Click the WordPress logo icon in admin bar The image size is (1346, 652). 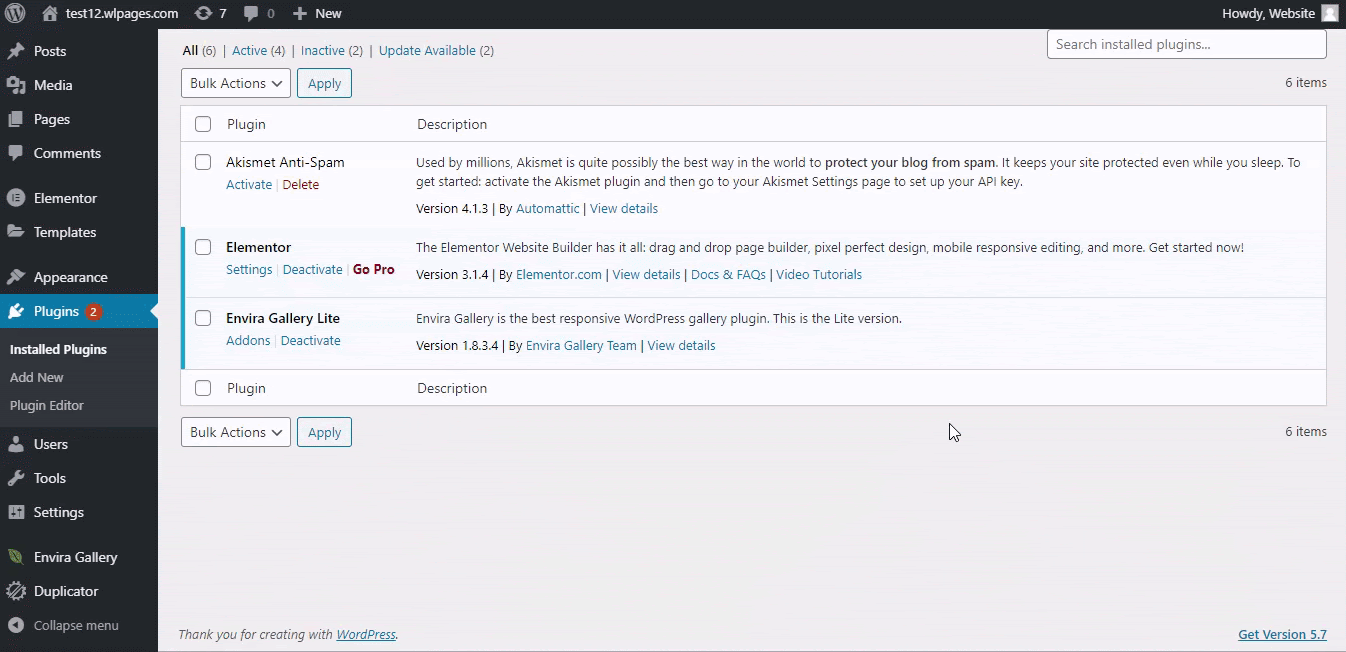coord(15,13)
